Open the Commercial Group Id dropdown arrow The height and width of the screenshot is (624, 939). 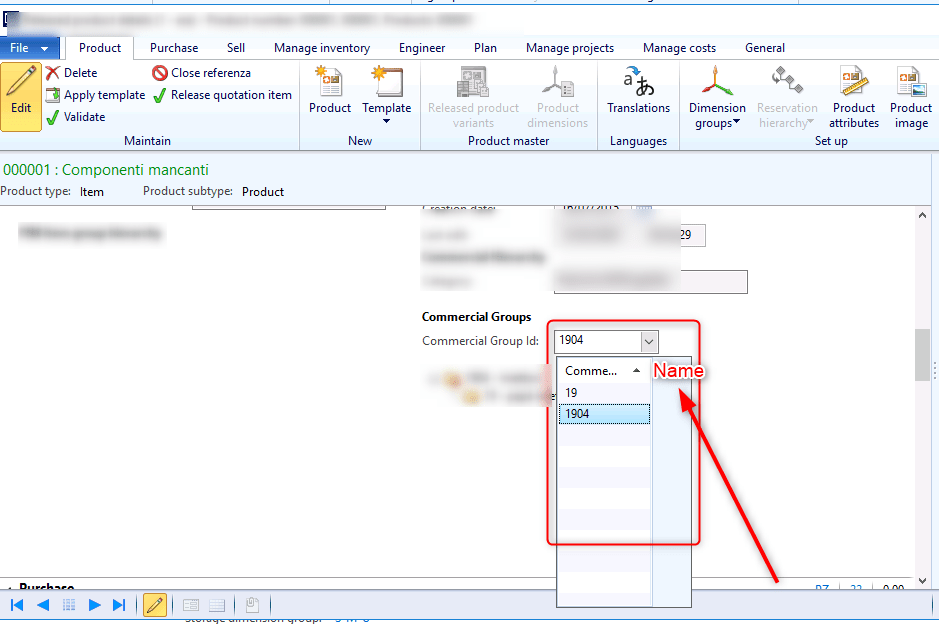[x=649, y=341]
